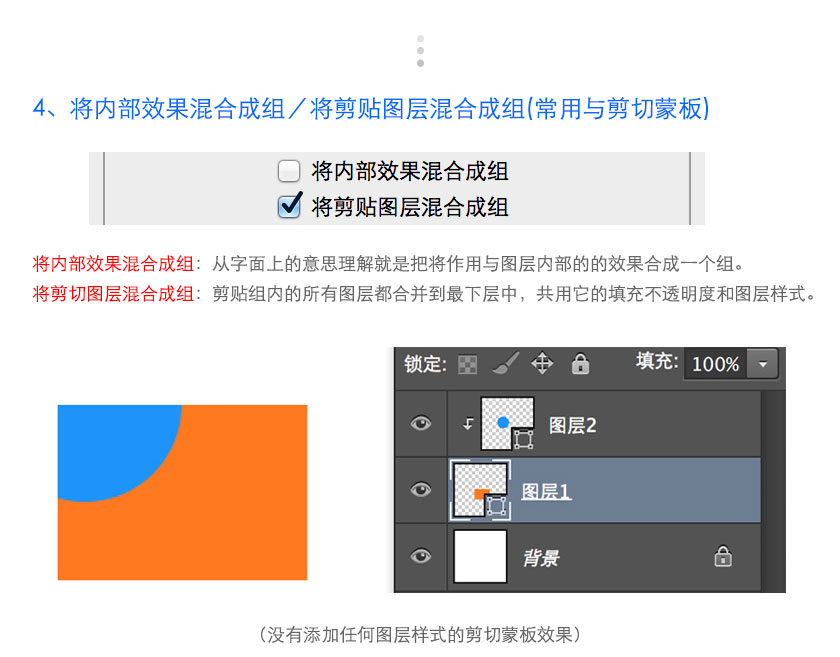Image resolution: width=840 pixels, height=657 pixels.
Task: Click the 填充 100% value field
Action: (715, 364)
